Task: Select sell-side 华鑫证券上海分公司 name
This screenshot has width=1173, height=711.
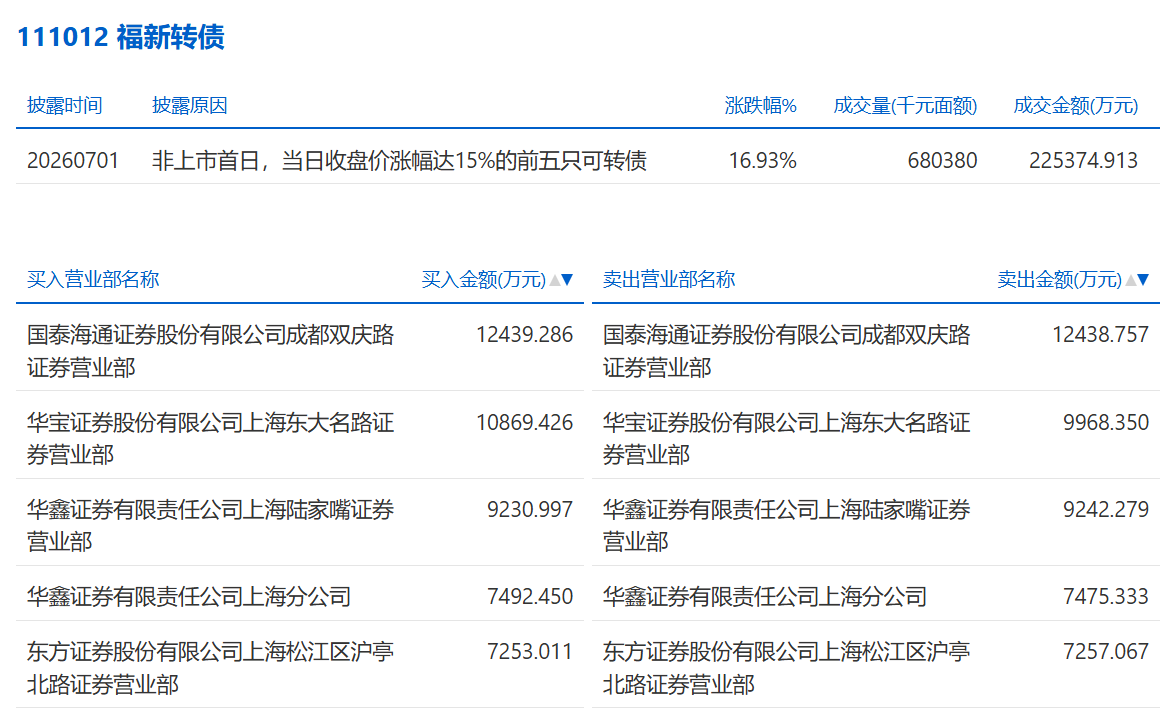Action: [x=765, y=596]
